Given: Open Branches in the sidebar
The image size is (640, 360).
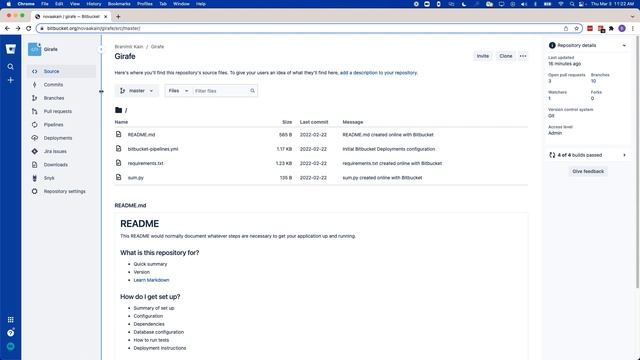Looking at the screenshot, I should click(62, 98).
